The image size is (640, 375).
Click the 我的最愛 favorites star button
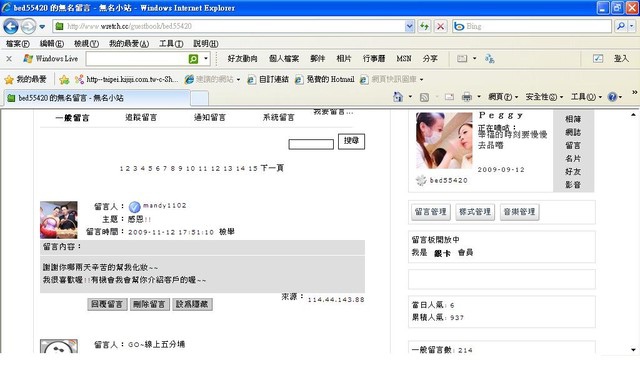click(25, 79)
